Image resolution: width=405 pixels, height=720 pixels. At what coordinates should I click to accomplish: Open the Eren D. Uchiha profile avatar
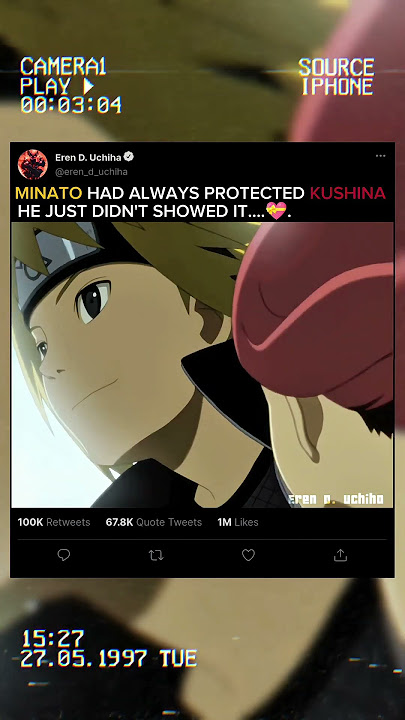pos(33,164)
